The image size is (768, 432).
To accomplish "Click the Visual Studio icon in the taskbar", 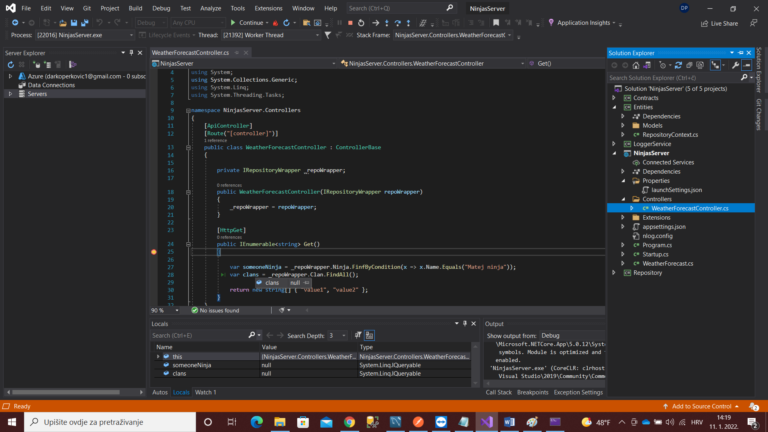I will [x=486, y=421].
